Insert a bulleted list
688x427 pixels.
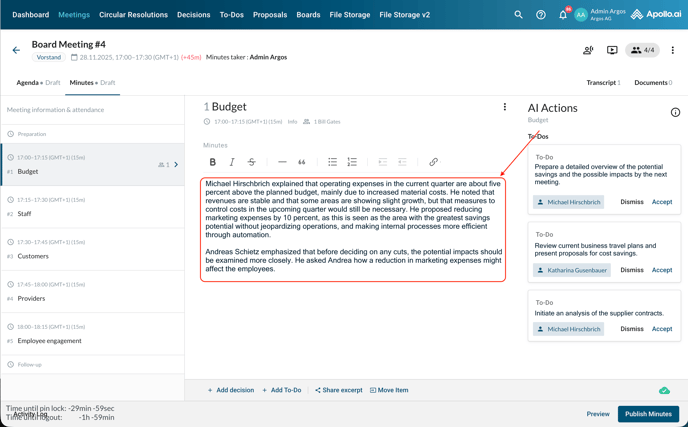pyautogui.click(x=332, y=162)
